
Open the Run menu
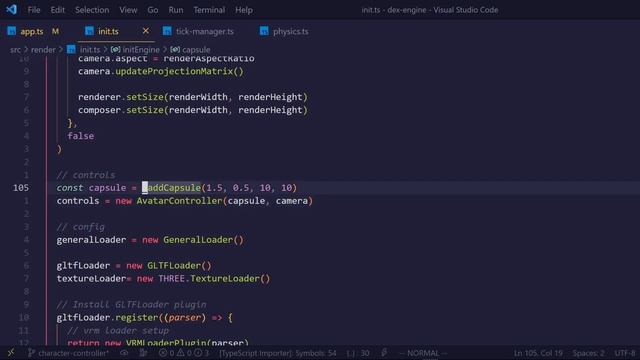pyautogui.click(x=176, y=10)
